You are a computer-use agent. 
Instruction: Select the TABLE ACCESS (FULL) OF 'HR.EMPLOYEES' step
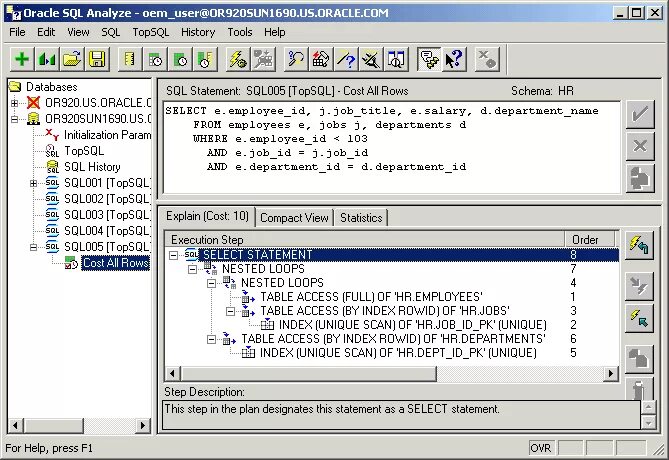(372, 297)
